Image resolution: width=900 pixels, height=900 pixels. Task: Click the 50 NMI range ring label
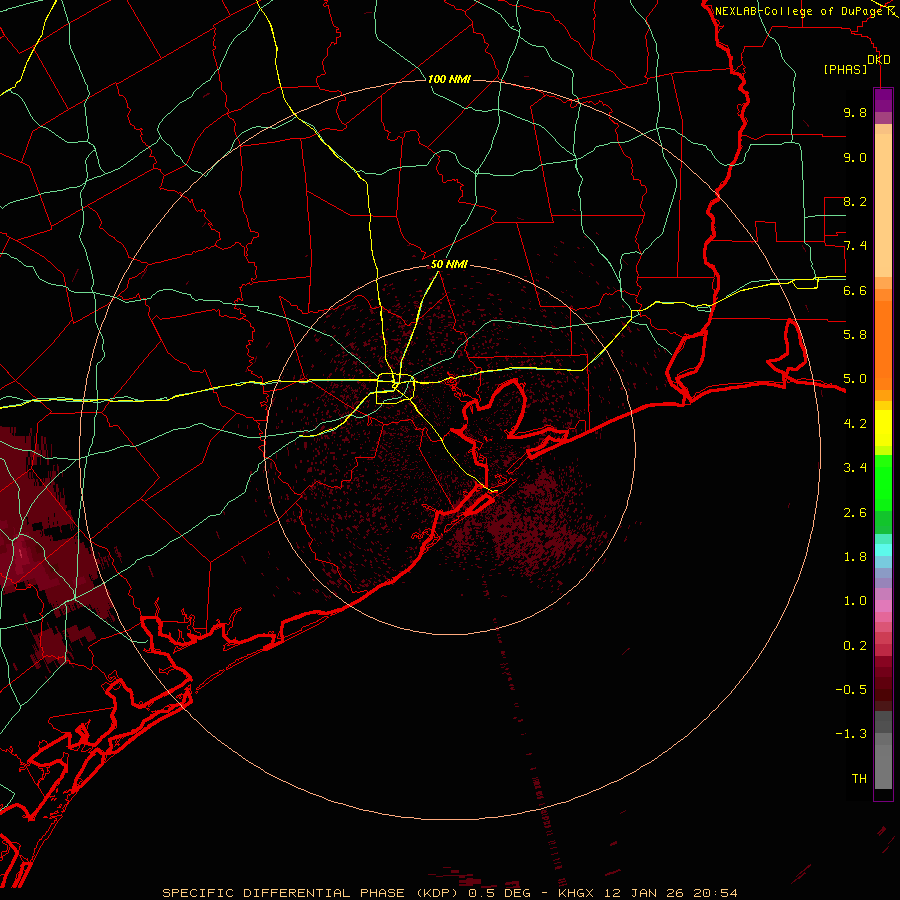click(x=449, y=265)
